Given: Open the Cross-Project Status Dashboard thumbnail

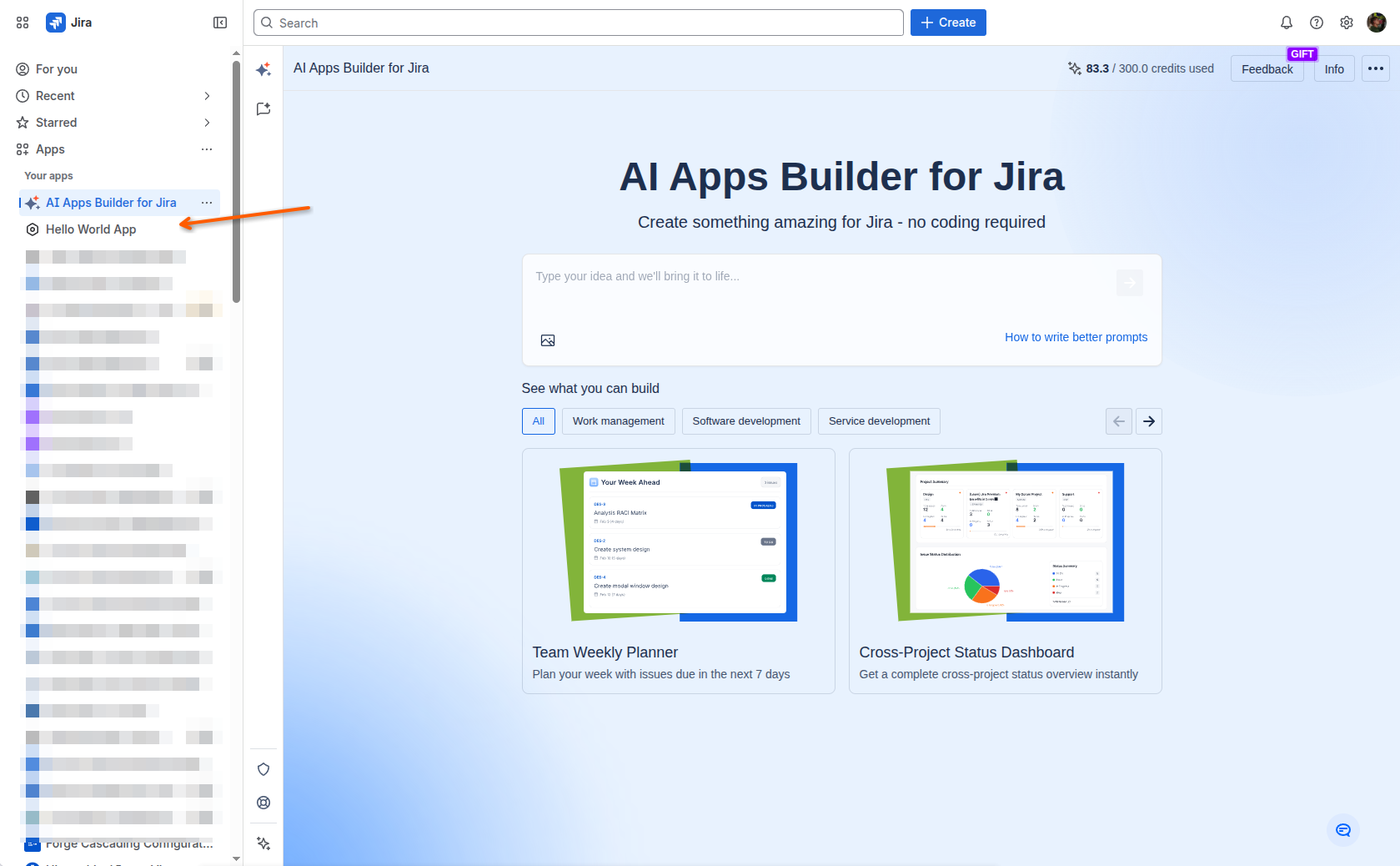Looking at the screenshot, I should click(x=1006, y=541).
